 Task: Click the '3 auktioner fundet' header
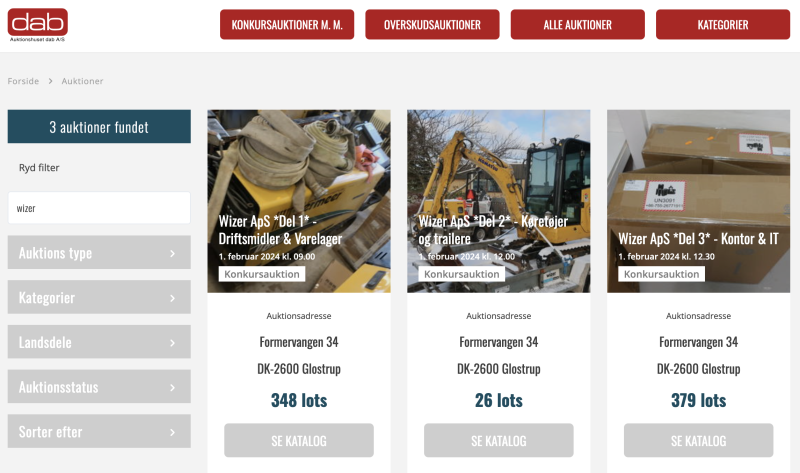click(99, 127)
